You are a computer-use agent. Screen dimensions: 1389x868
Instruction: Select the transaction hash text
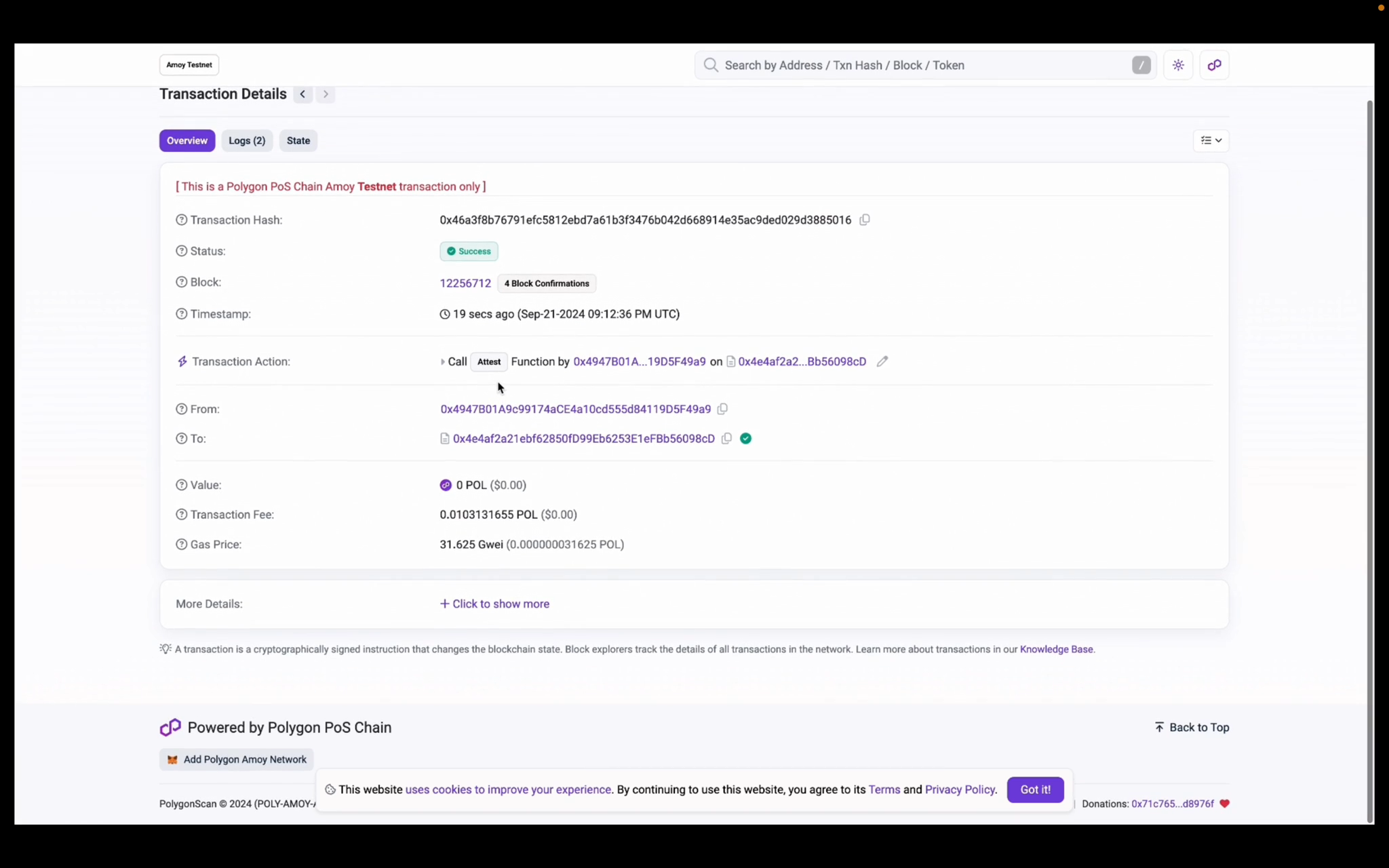pyautogui.click(x=645, y=220)
